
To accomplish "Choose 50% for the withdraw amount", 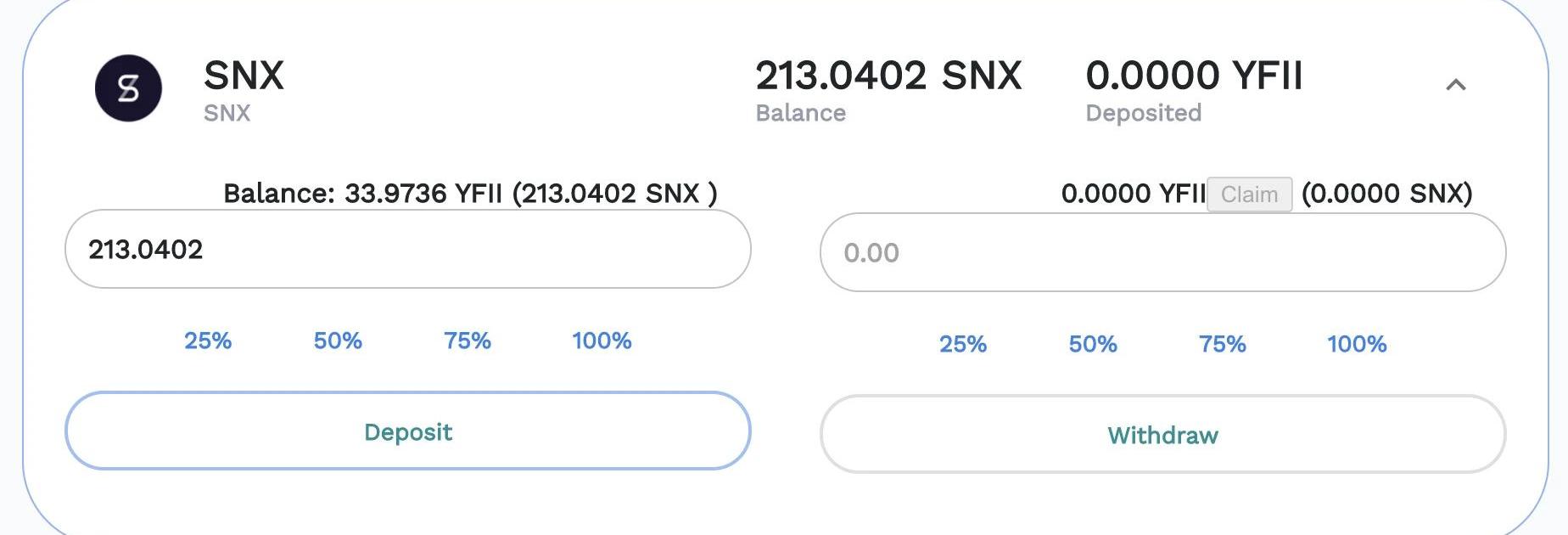I will [x=1093, y=344].
